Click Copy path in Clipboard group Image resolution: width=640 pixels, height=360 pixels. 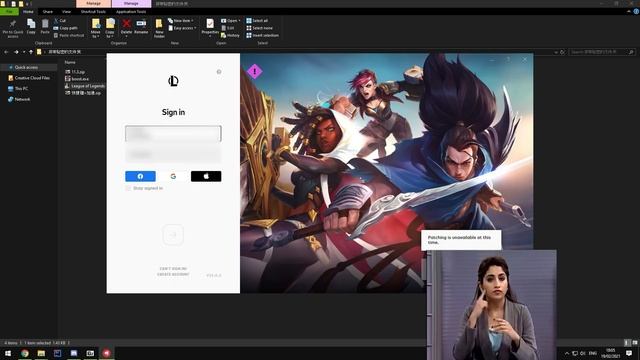click(65, 28)
